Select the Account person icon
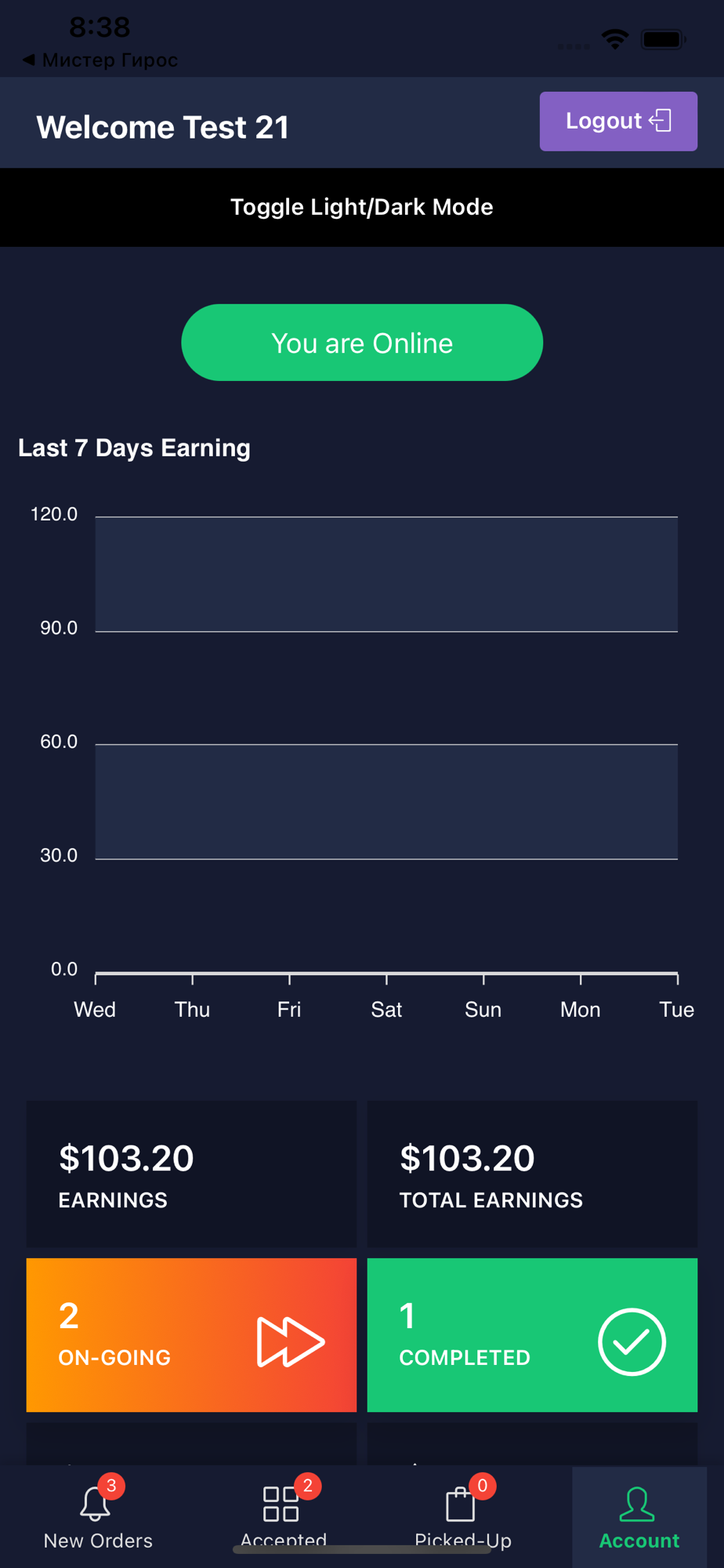 638,1504
